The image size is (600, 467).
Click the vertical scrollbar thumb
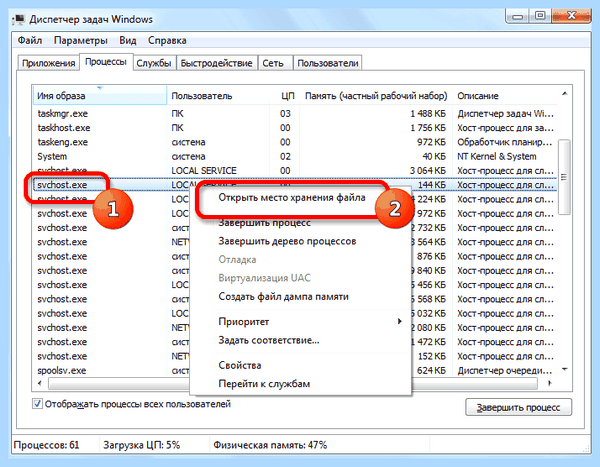tap(564, 177)
